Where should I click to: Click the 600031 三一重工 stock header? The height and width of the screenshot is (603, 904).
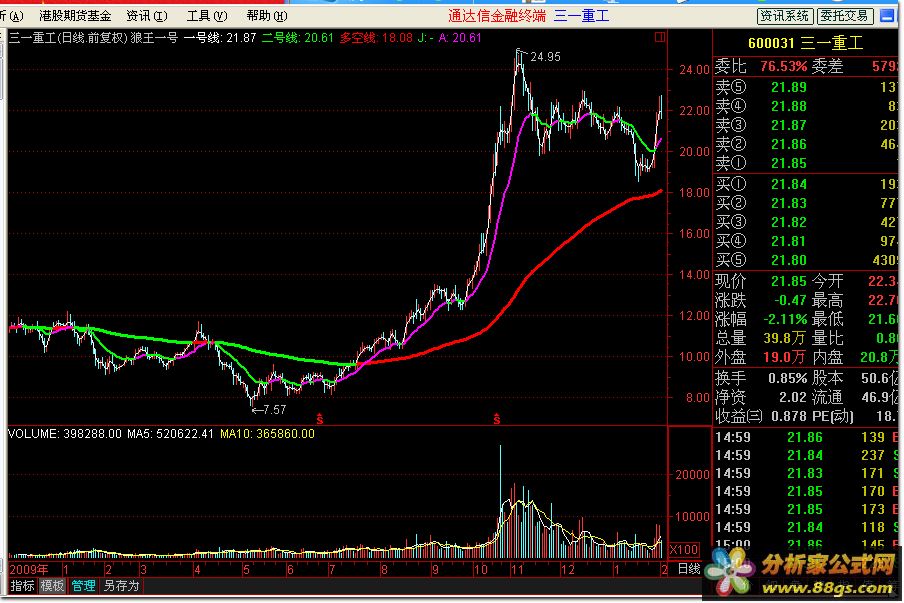805,43
